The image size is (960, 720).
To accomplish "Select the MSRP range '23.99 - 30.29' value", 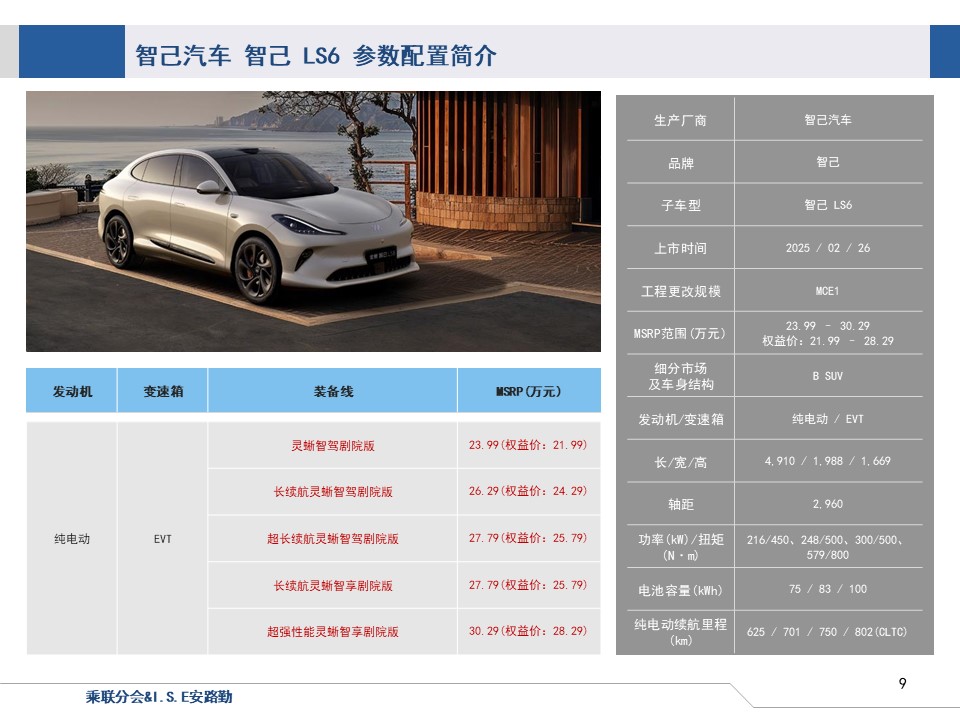I will coord(828,326).
